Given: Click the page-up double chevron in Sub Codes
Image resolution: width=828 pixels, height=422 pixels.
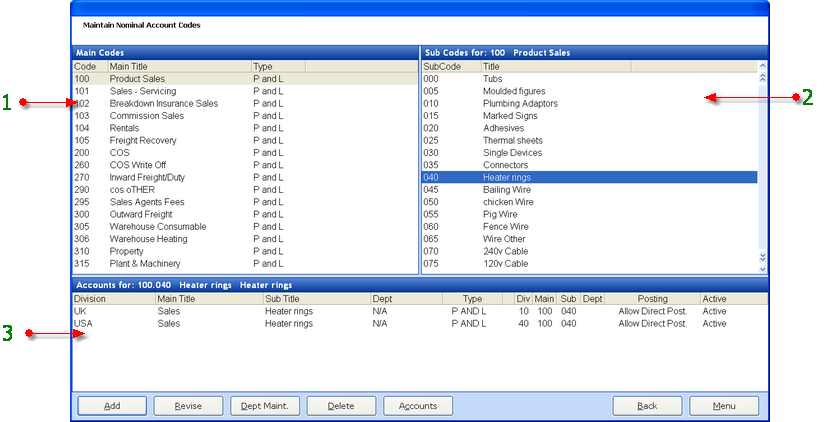Looking at the screenshot, I should click(763, 78).
